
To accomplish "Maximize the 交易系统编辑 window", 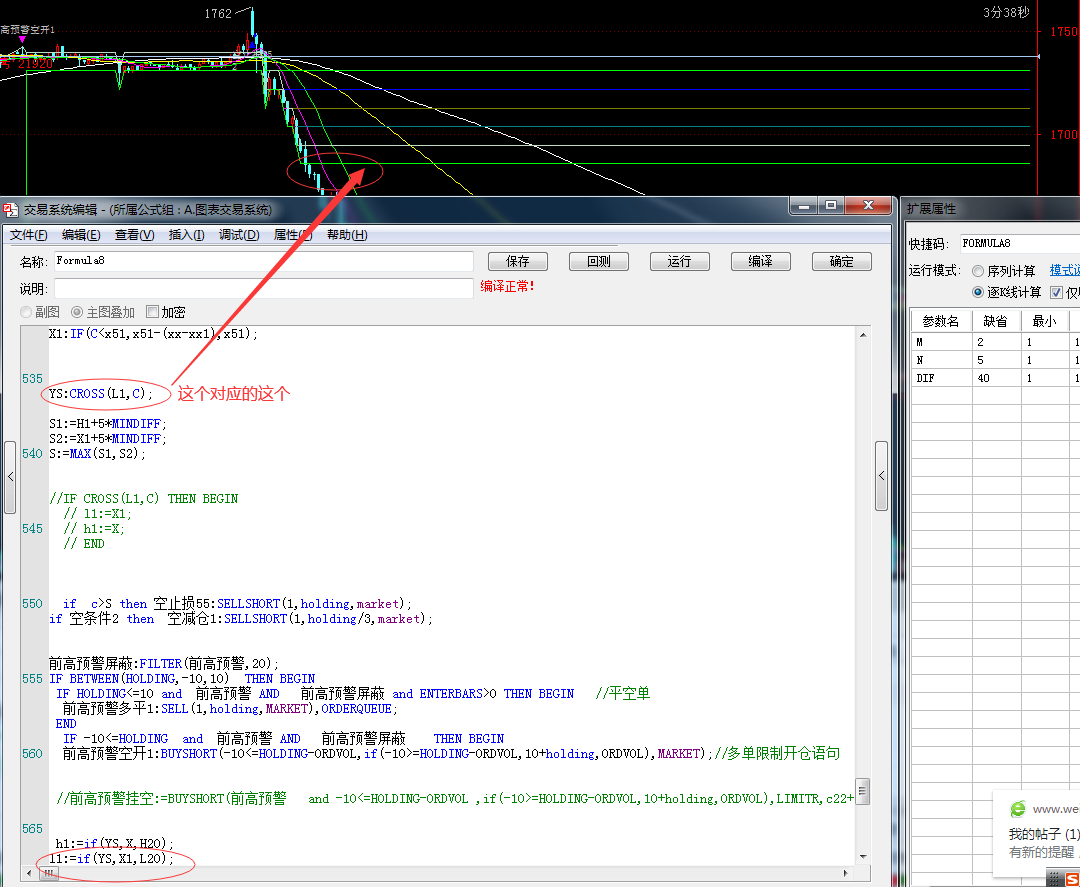I will point(831,205).
